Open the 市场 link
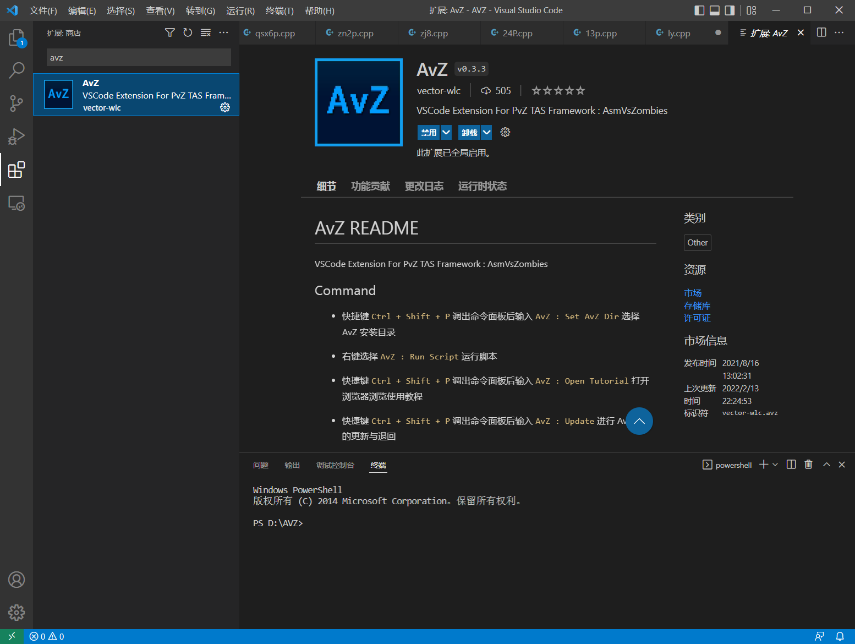This screenshot has height=644, width=855. click(x=693, y=293)
